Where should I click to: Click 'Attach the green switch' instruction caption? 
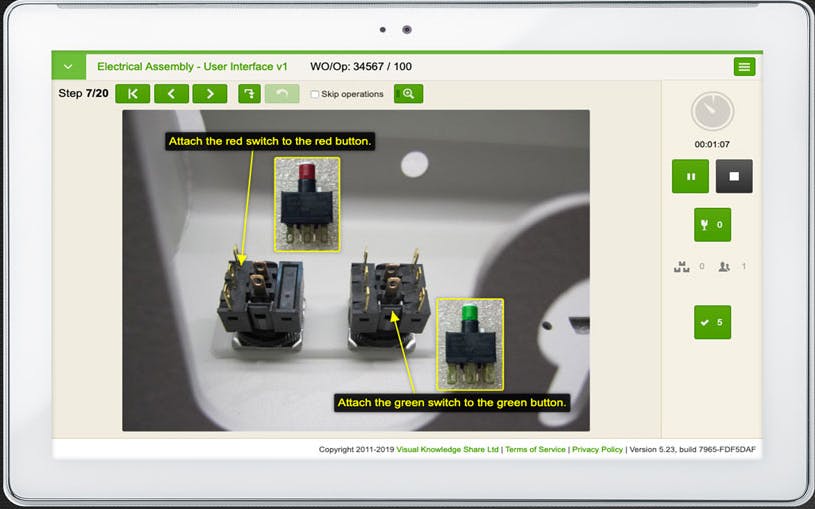pyautogui.click(x=452, y=403)
